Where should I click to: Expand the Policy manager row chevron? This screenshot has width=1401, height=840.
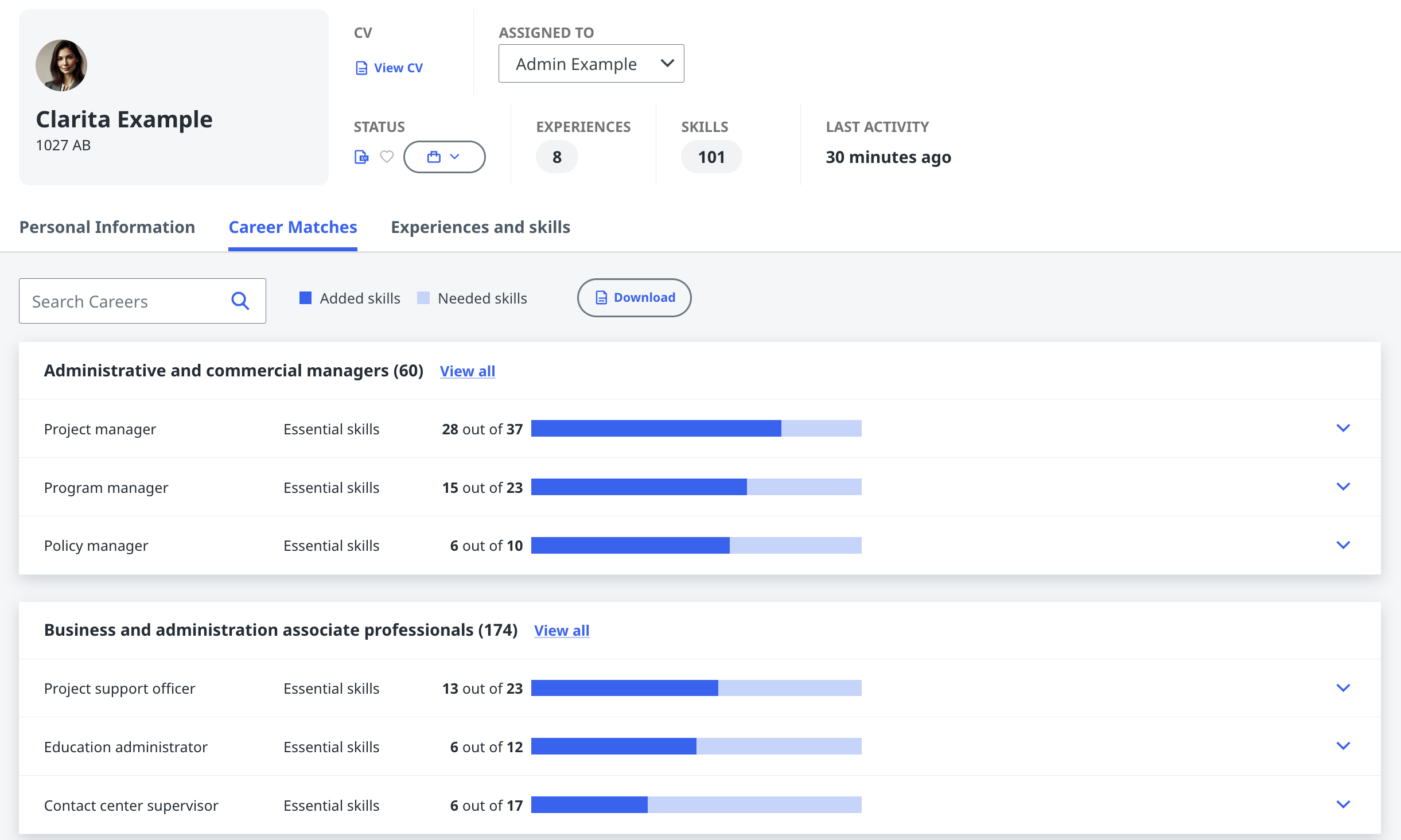pos(1342,545)
